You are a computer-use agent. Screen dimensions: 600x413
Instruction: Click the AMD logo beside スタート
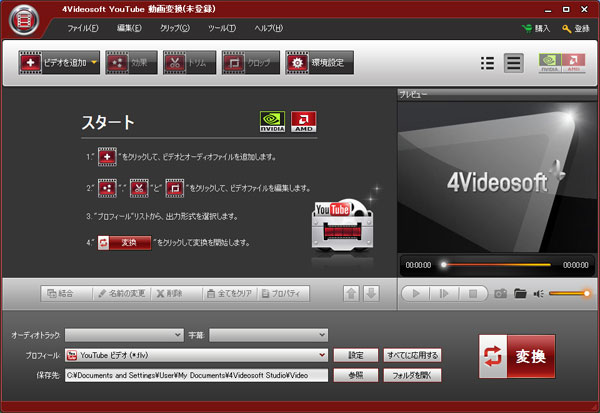[x=304, y=122]
